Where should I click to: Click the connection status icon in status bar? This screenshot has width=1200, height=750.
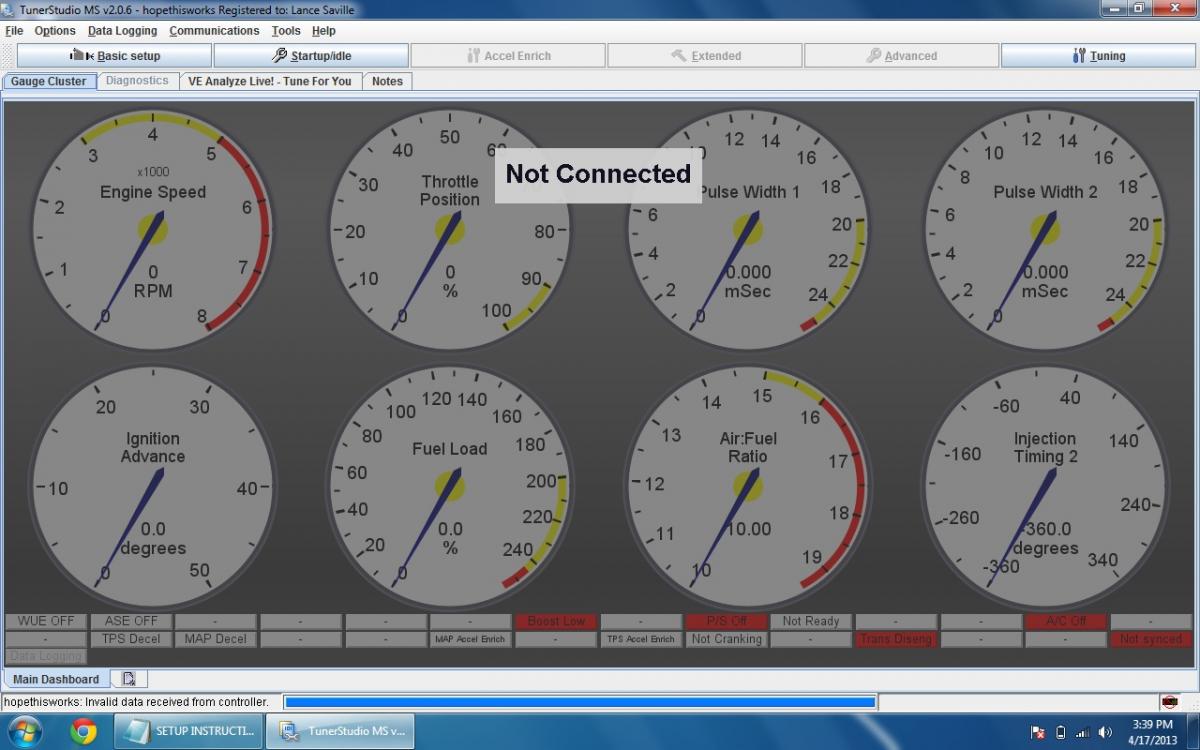point(1169,702)
